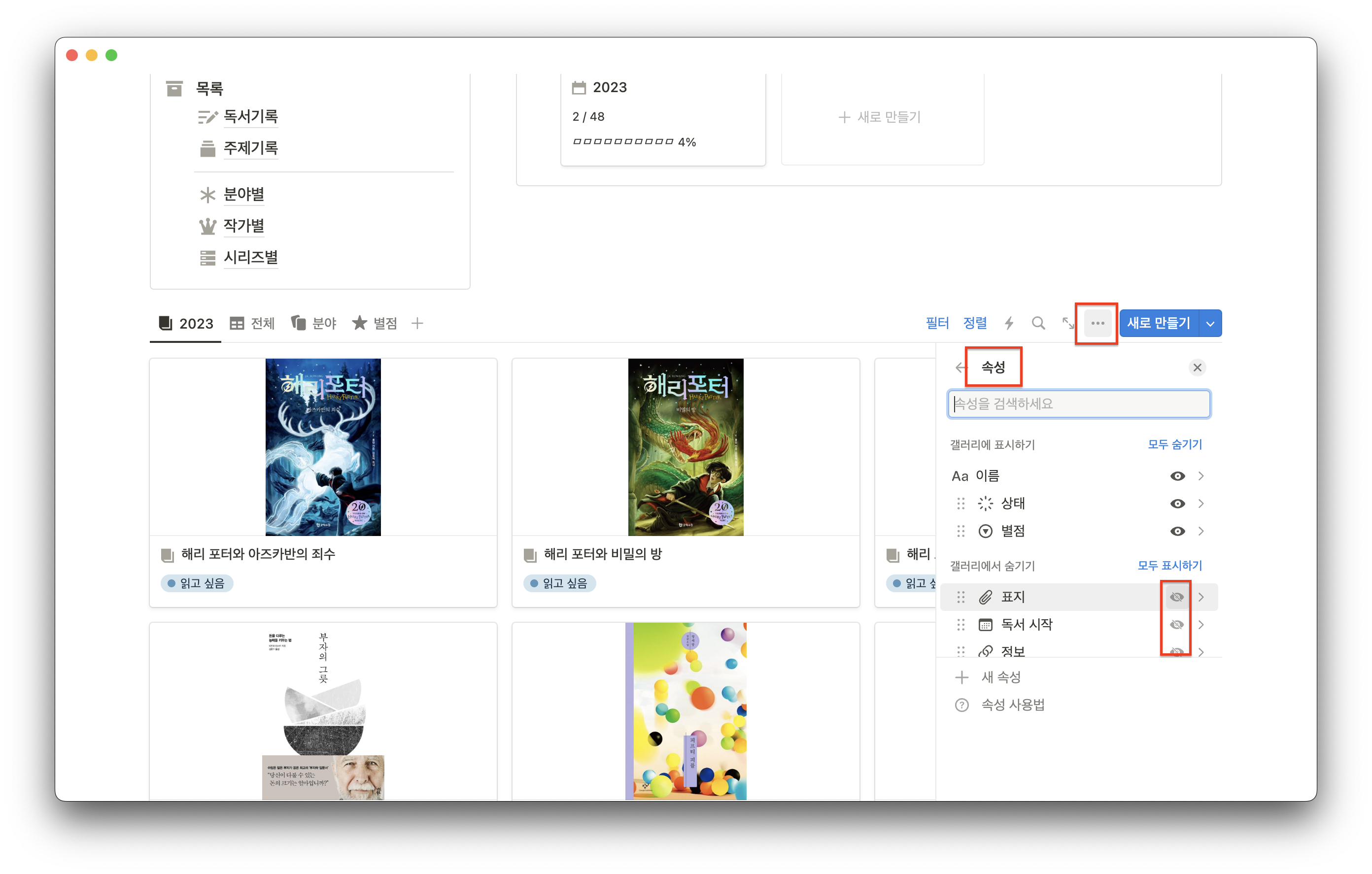Image resolution: width=1372 pixels, height=874 pixels.
Task: Click the 별점 row drag handle
Action: tap(960, 532)
